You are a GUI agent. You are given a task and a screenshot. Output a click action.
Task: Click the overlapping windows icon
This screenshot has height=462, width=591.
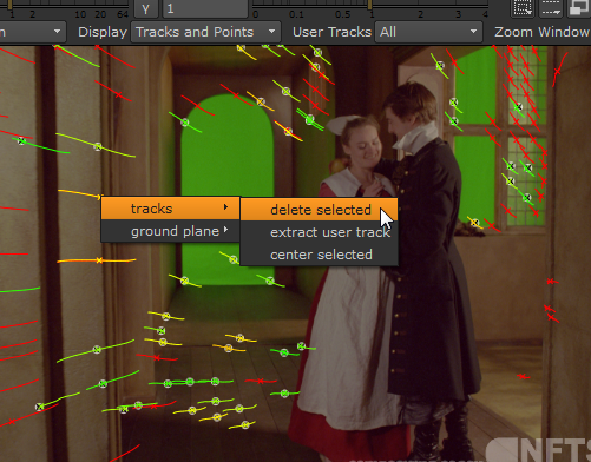click(579, 8)
